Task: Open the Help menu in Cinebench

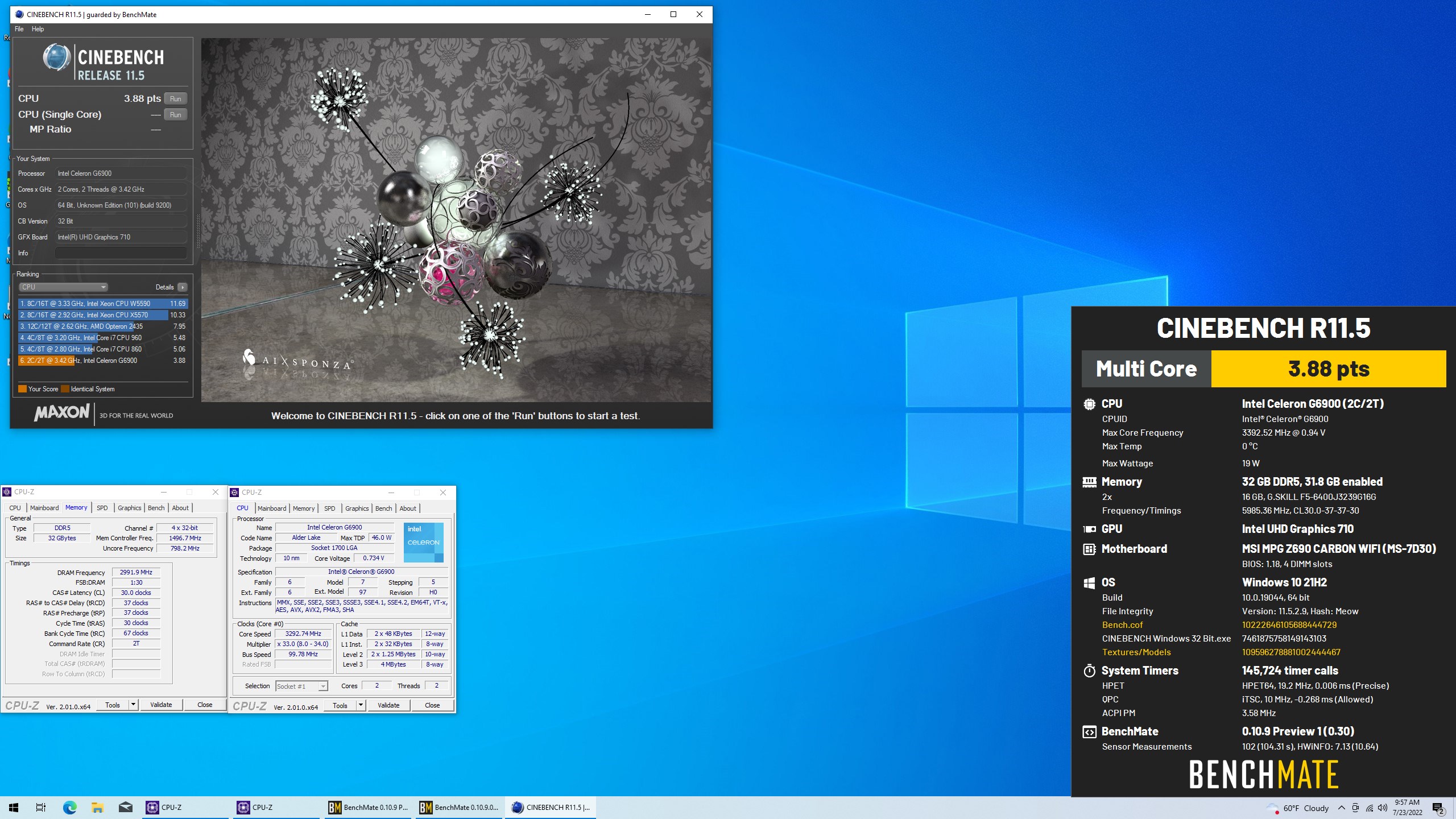Action: 38,29
